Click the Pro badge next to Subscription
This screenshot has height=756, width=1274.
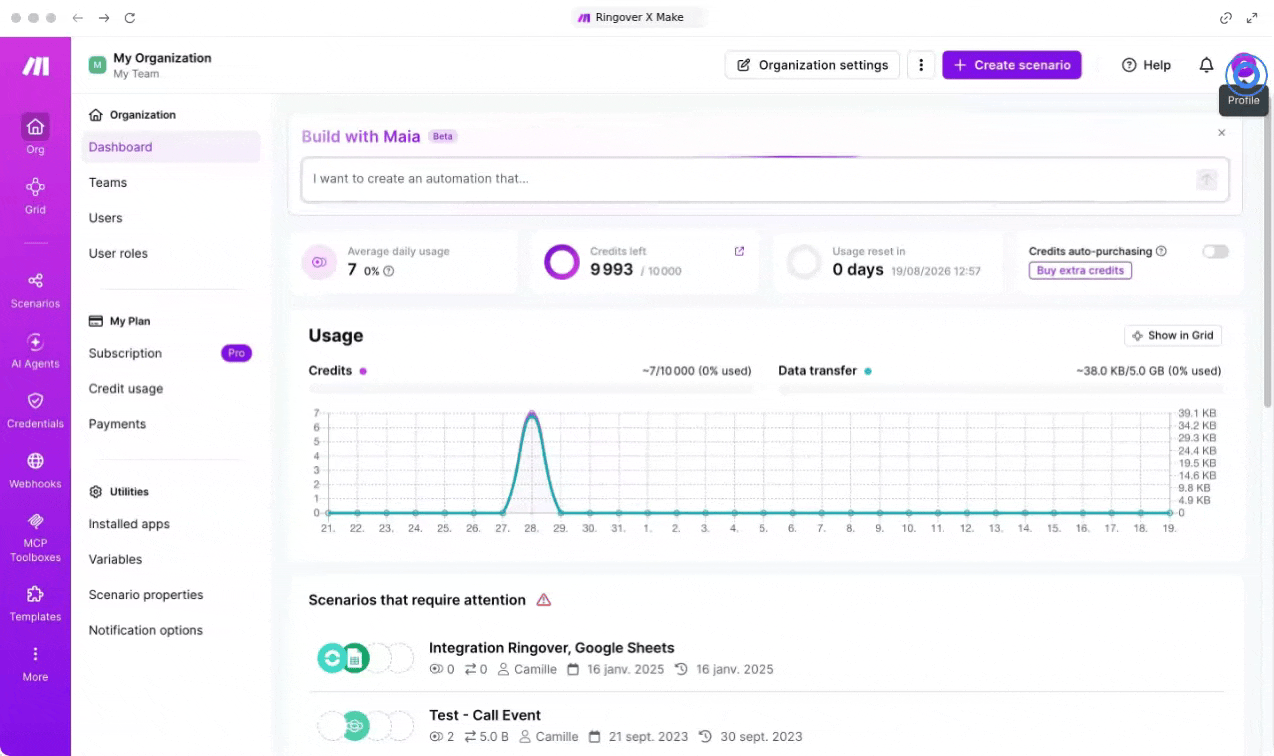[x=236, y=353]
